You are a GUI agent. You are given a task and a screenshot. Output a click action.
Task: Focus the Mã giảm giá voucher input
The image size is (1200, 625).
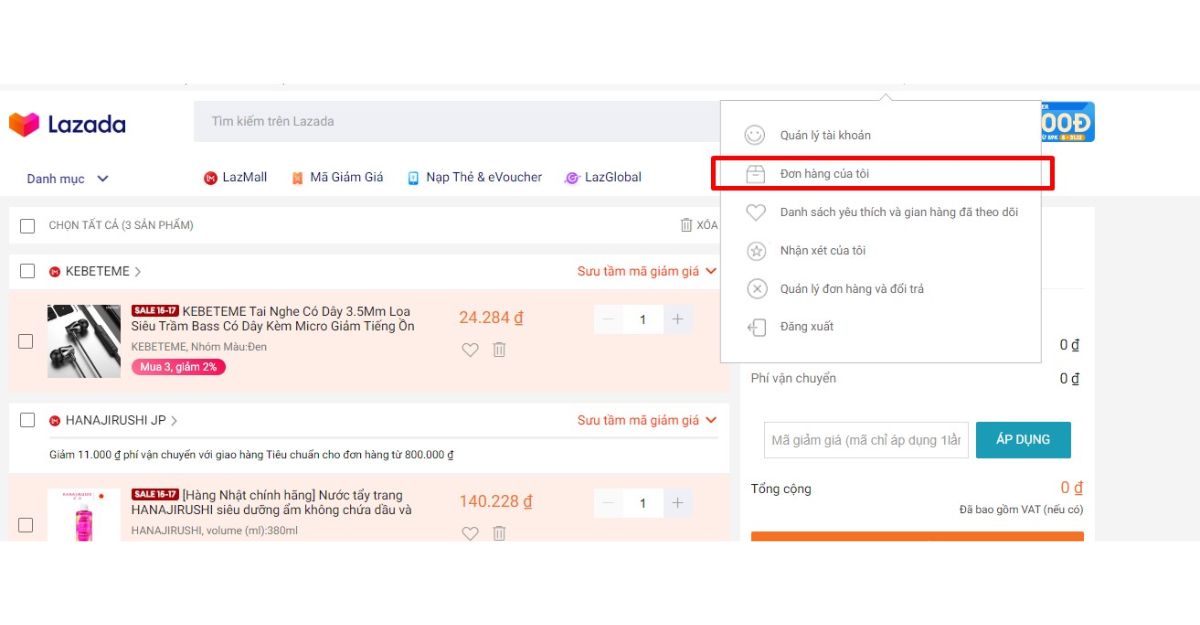866,440
